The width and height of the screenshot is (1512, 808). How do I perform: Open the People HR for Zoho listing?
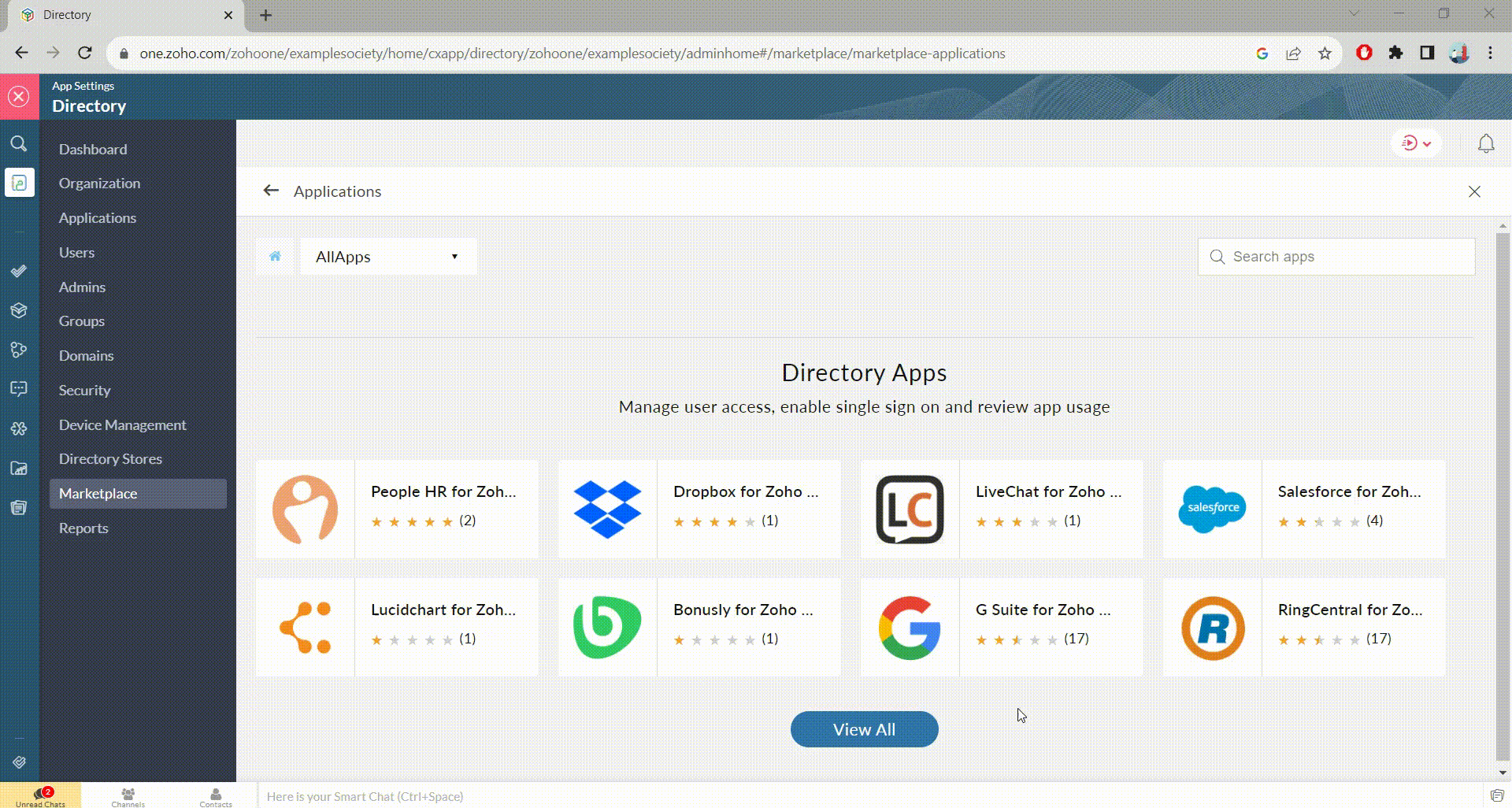pos(443,492)
